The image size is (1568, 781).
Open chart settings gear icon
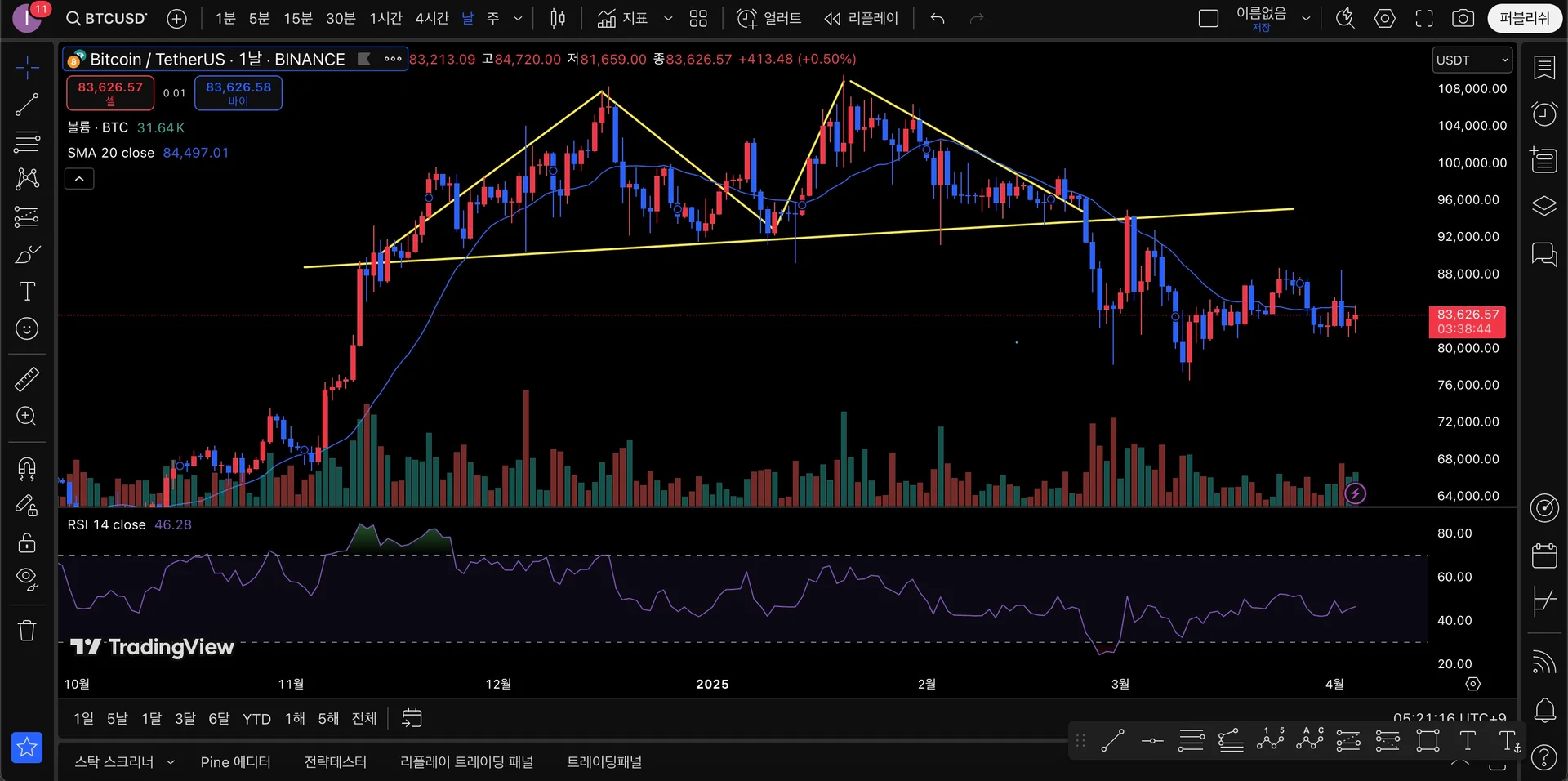tap(1385, 18)
